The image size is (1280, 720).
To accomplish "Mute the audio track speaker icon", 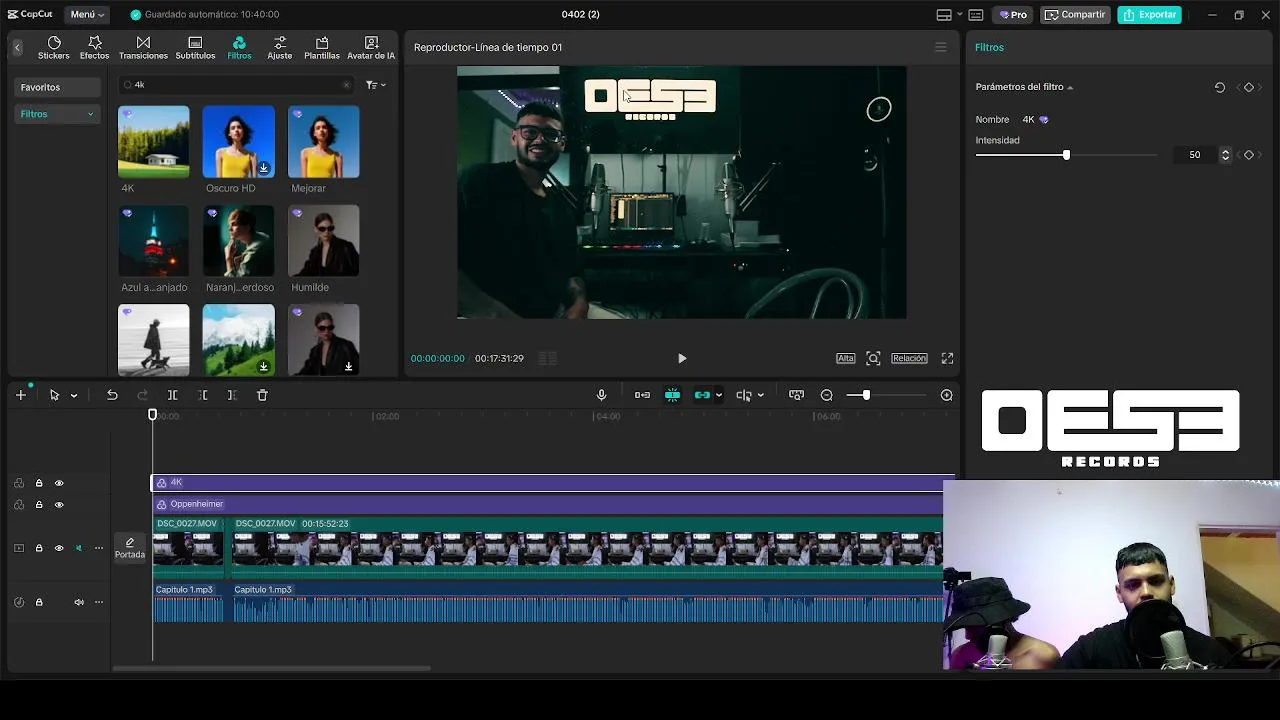I will pos(79,602).
